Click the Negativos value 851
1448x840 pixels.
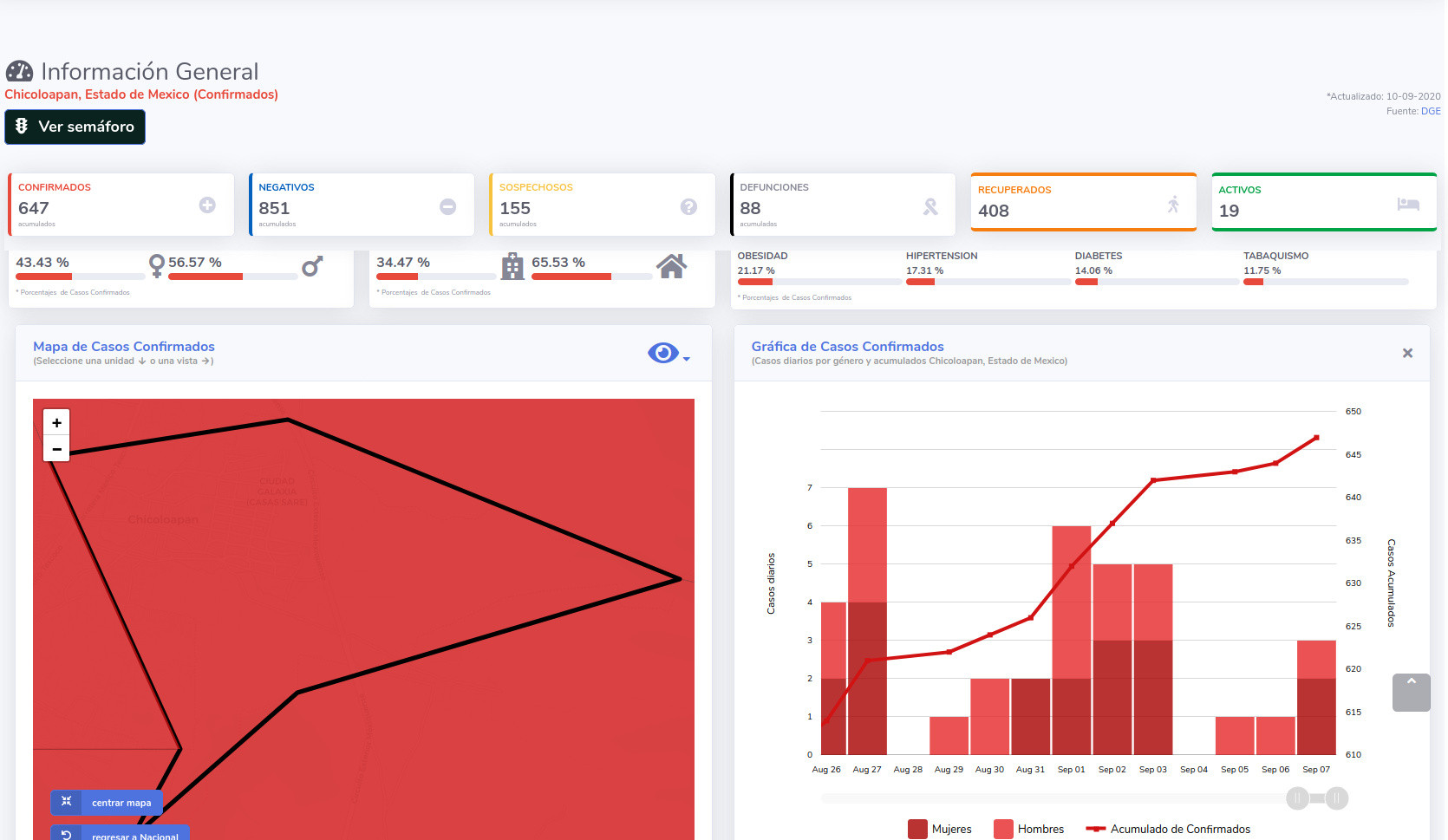[274, 208]
